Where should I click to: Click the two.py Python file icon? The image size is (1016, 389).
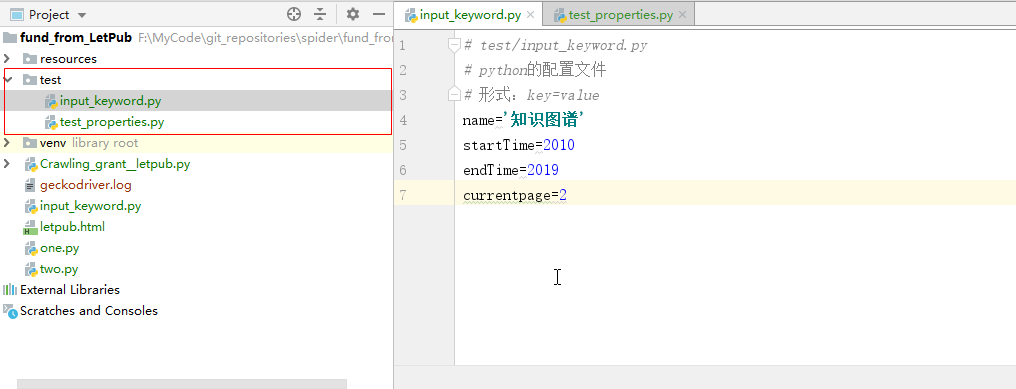click(x=30, y=270)
